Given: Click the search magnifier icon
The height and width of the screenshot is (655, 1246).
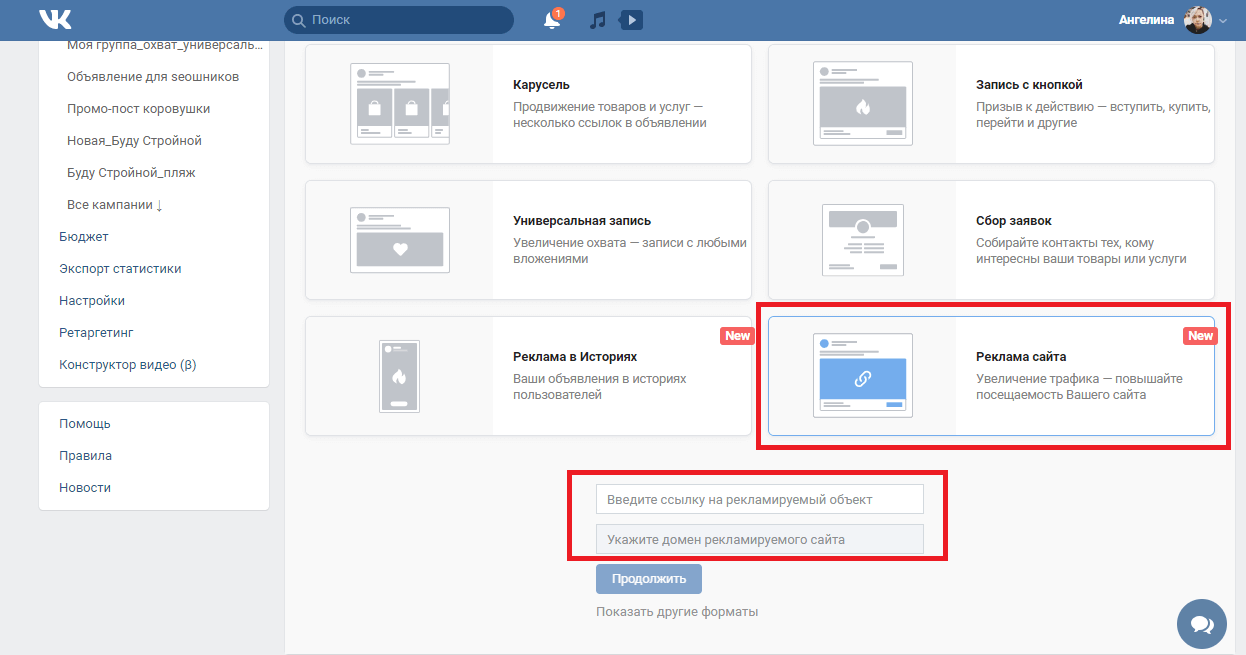Looking at the screenshot, I should click(x=298, y=20).
